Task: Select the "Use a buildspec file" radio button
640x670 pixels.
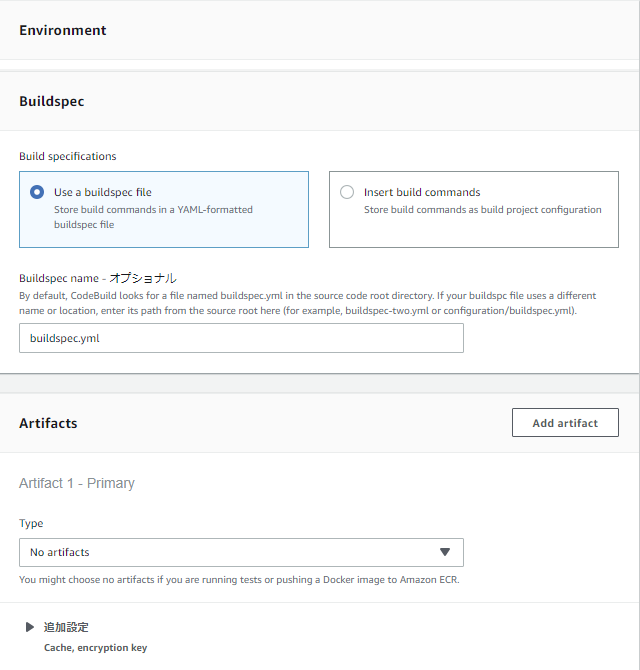Action: coord(37,192)
